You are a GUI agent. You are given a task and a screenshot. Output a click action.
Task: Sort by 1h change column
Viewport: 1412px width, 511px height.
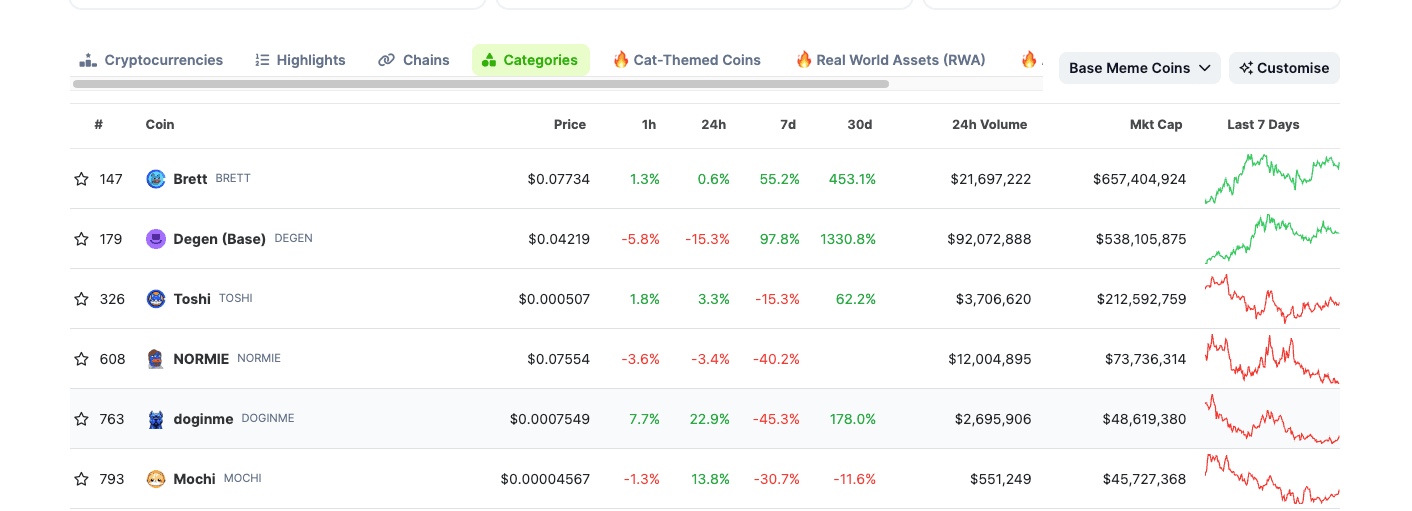pos(649,125)
